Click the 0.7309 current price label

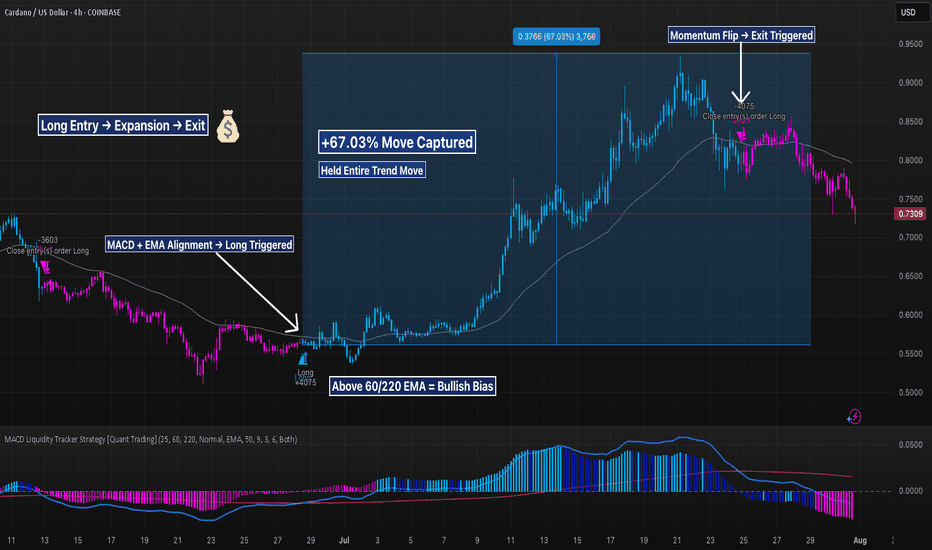pyautogui.click(x=910, y=213)
